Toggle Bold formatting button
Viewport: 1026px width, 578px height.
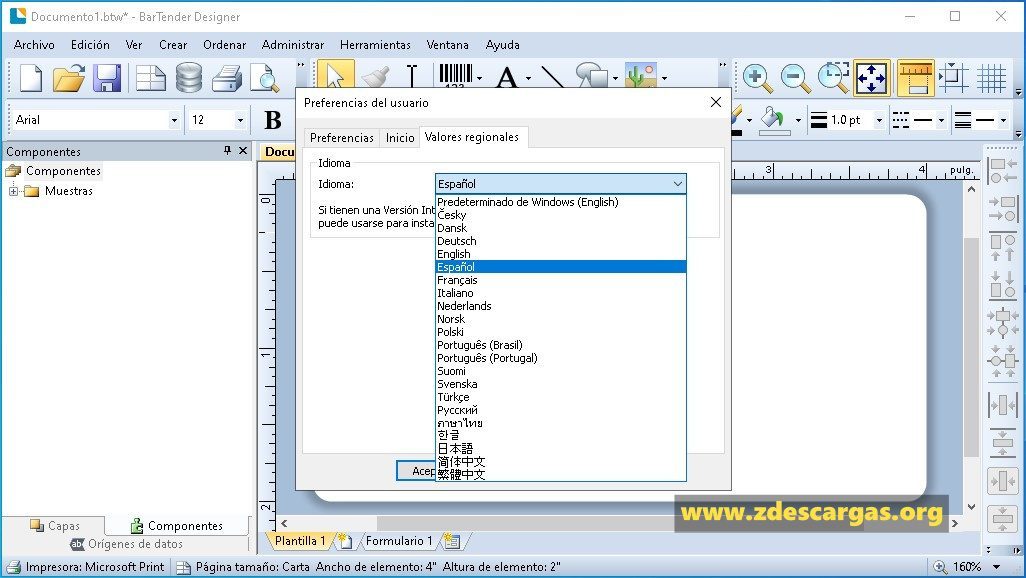coord(273,120)
